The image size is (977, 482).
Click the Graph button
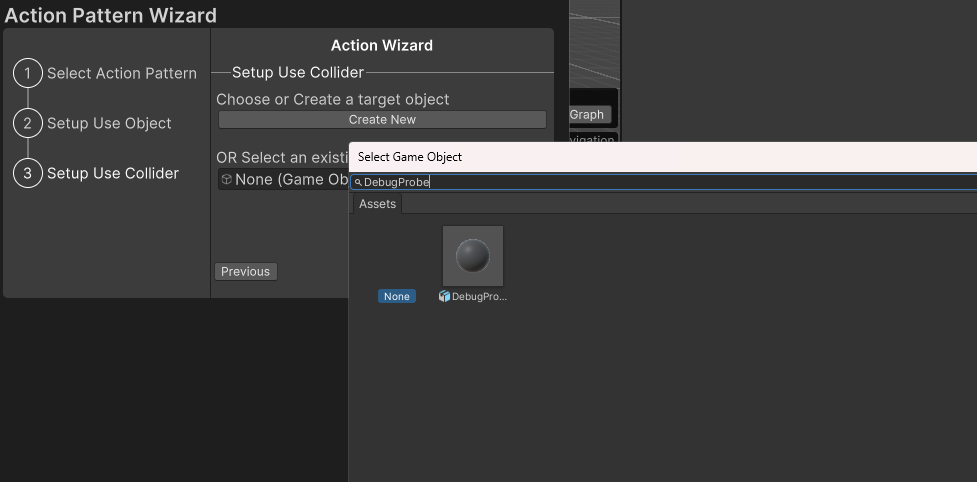pos(587,115)
